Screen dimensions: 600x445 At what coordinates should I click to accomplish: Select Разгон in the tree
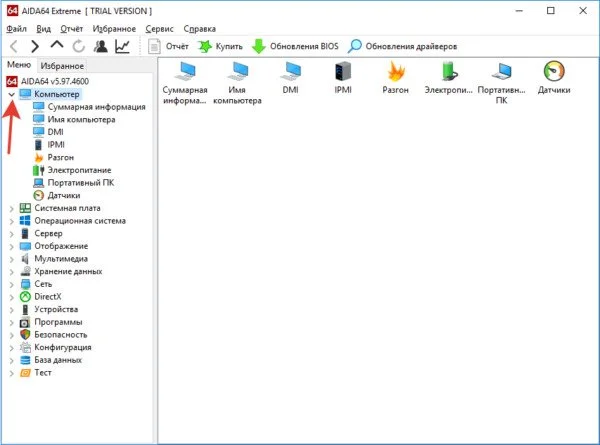tap(60, 157)
